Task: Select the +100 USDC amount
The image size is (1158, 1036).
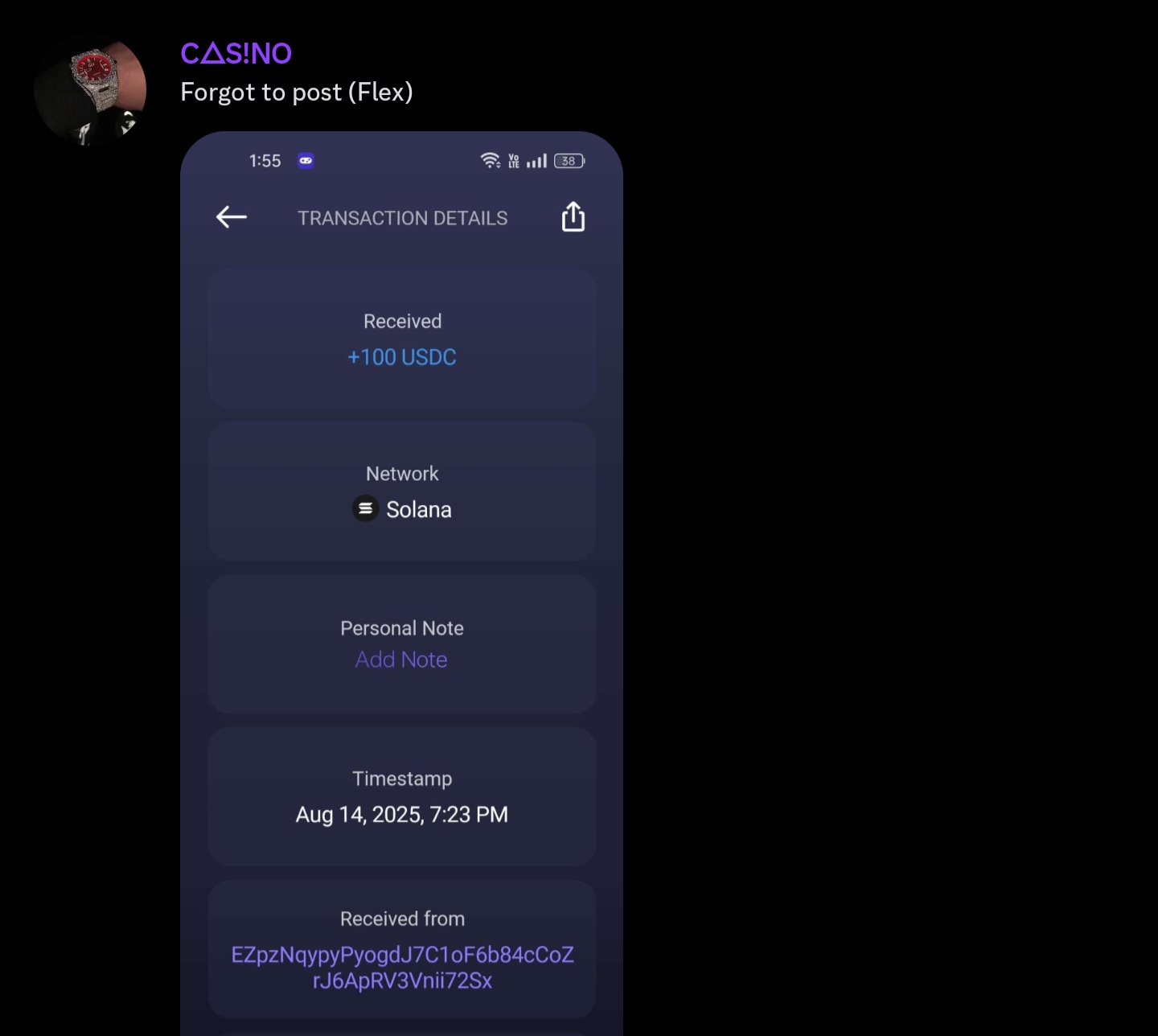Action: [x=402, y=357]
